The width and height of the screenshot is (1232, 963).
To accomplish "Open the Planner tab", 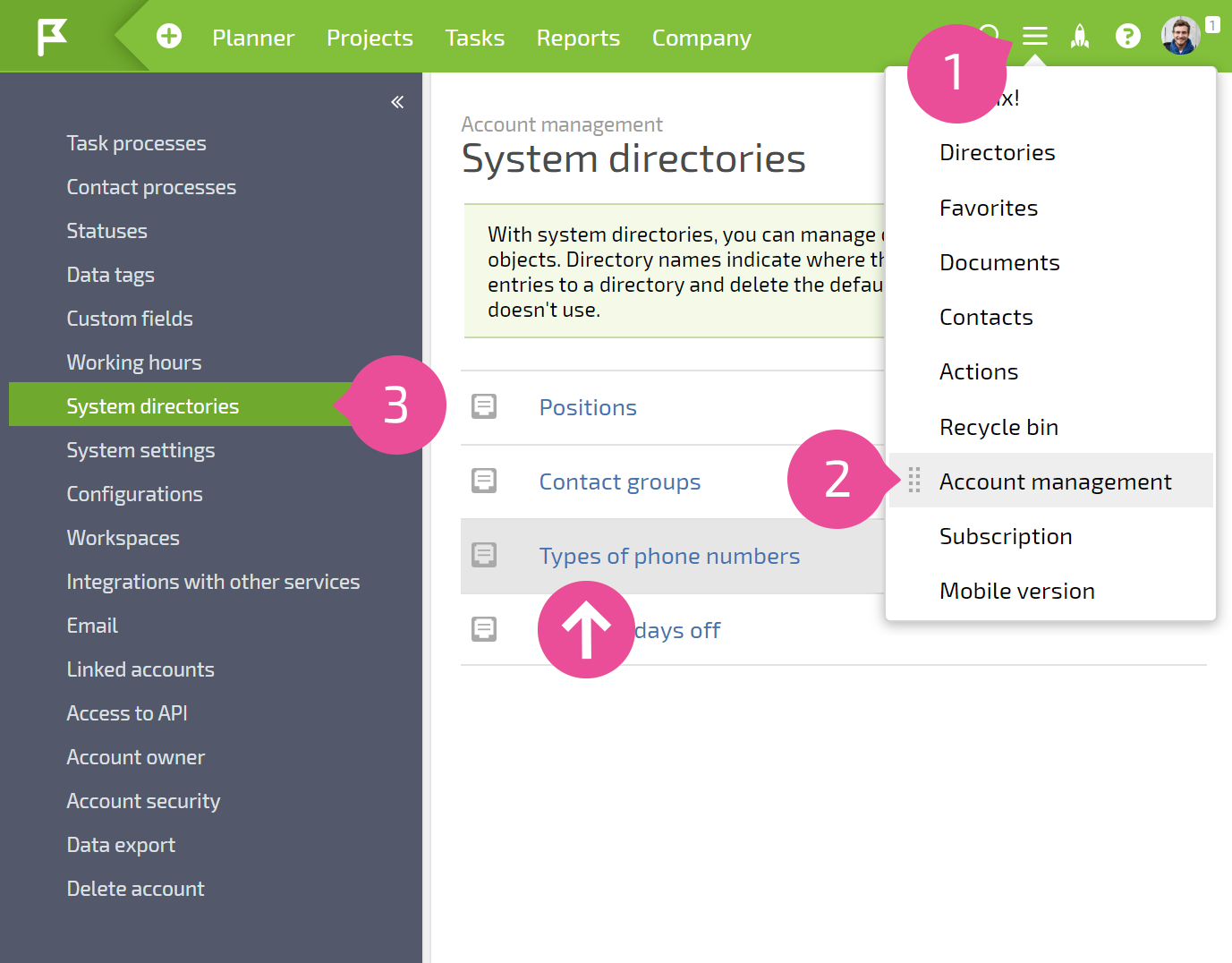I will pos(253,38).
